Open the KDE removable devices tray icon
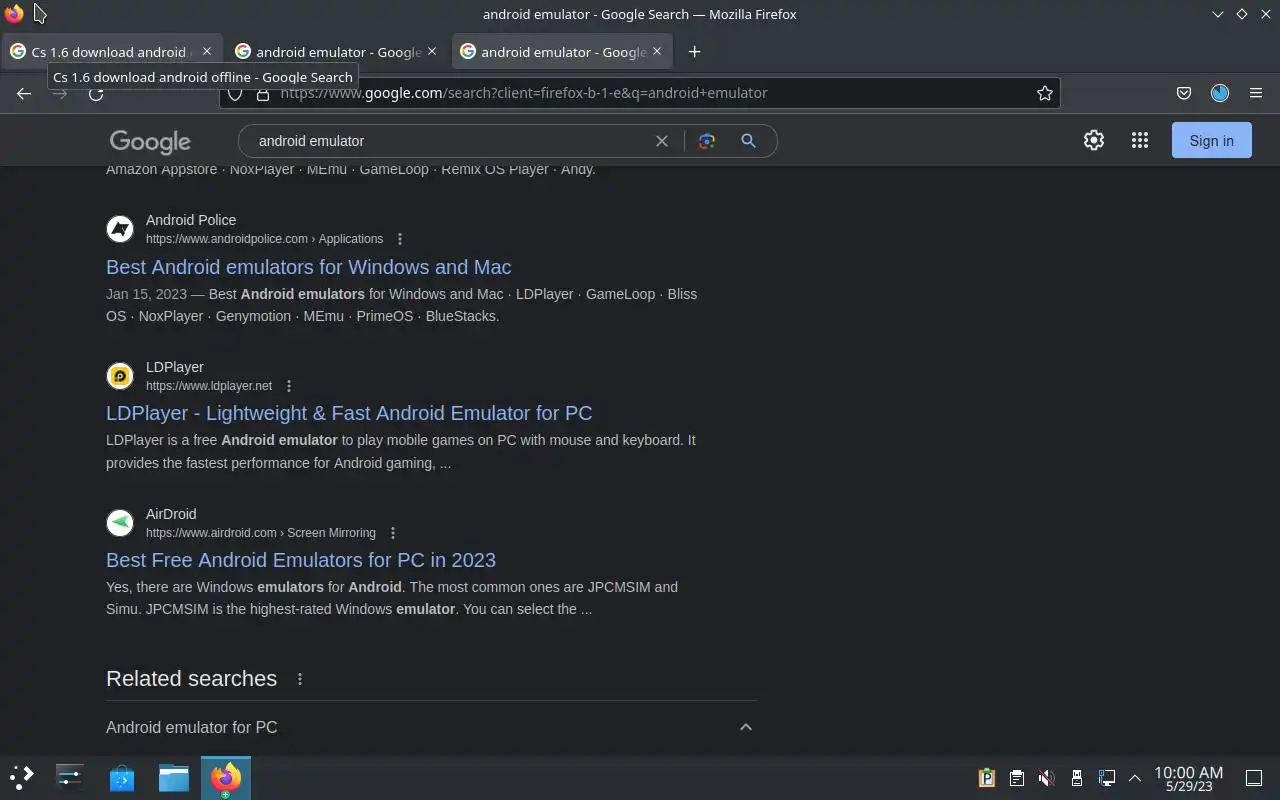The height and width of the screenshot is (800, 1280). coord(1077,777)
